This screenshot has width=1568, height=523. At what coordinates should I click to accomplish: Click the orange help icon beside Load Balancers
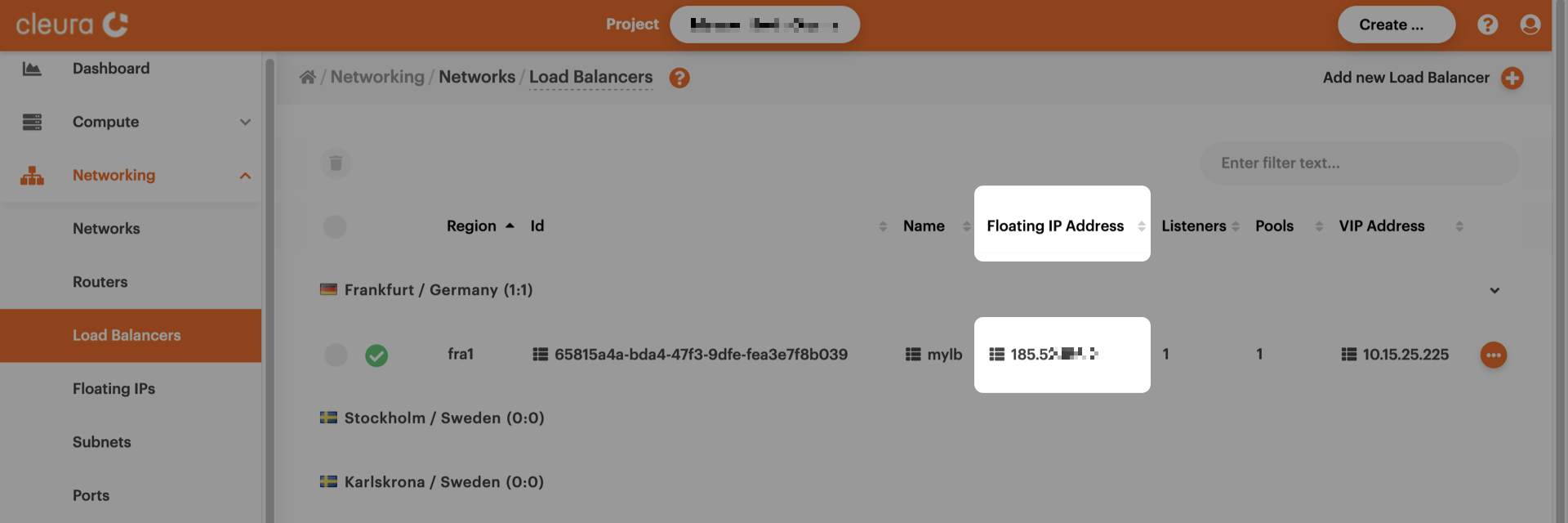tap(679, 78)
